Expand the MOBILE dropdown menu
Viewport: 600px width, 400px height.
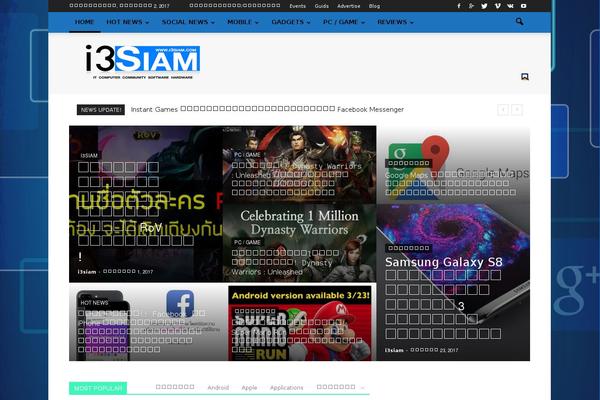click(x=243, y=22)
